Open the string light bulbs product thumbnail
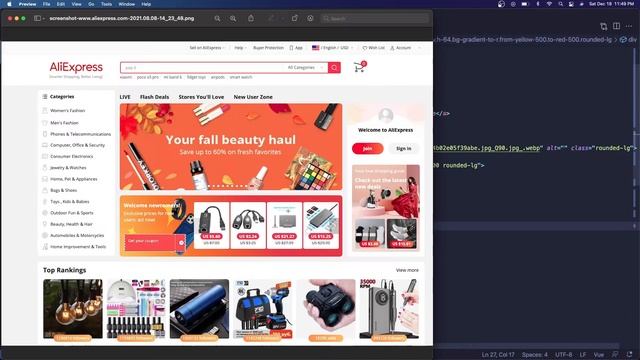Screen dimensions: 640x360 pos(73,309)
